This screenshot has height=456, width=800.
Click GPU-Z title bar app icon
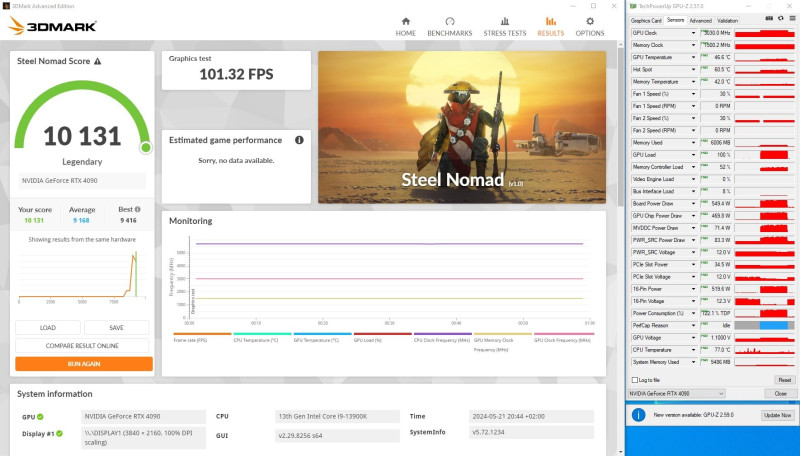click(x=633, y=6)
